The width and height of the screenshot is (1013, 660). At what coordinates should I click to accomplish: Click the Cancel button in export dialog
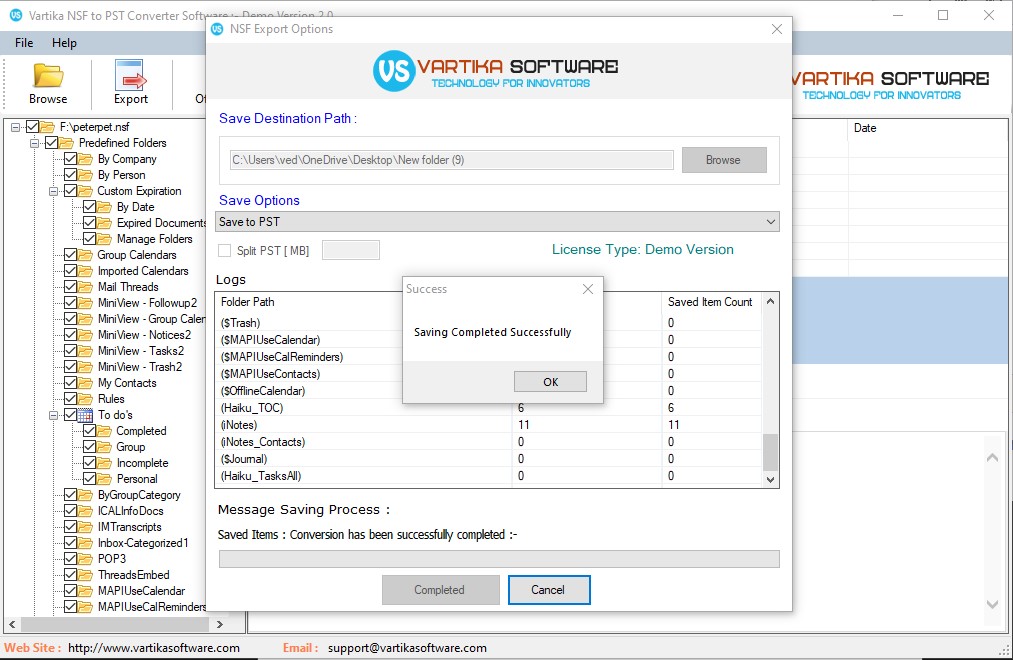(x=548, y=590)
